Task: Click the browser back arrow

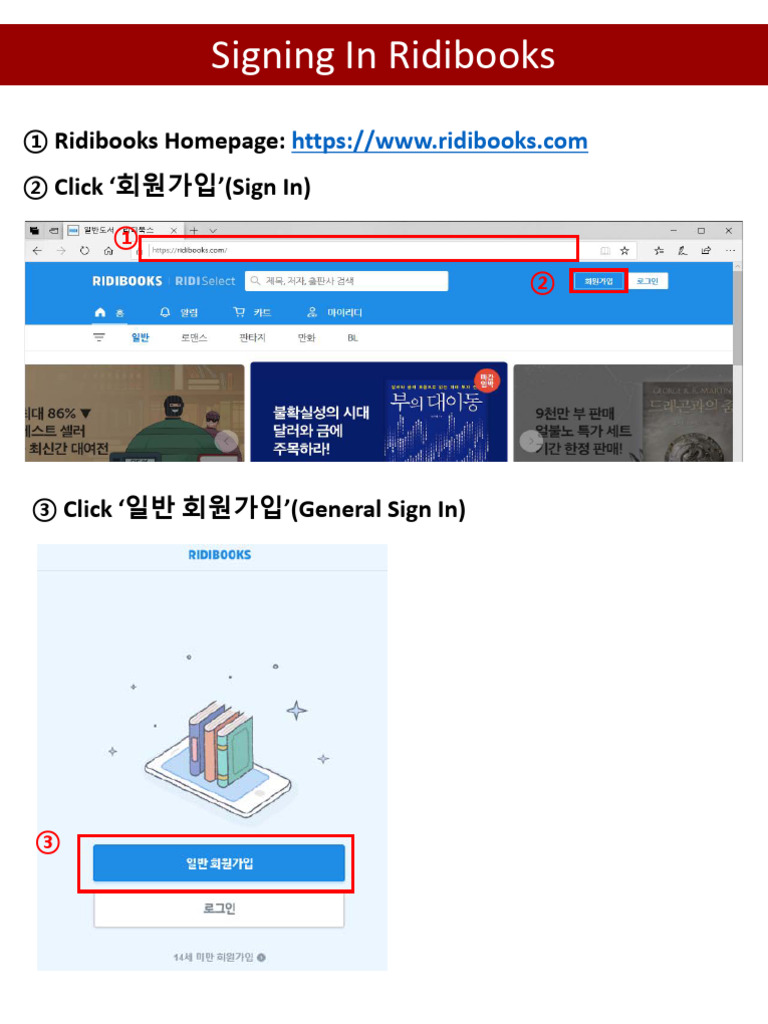Action: (x=37, y=251)
